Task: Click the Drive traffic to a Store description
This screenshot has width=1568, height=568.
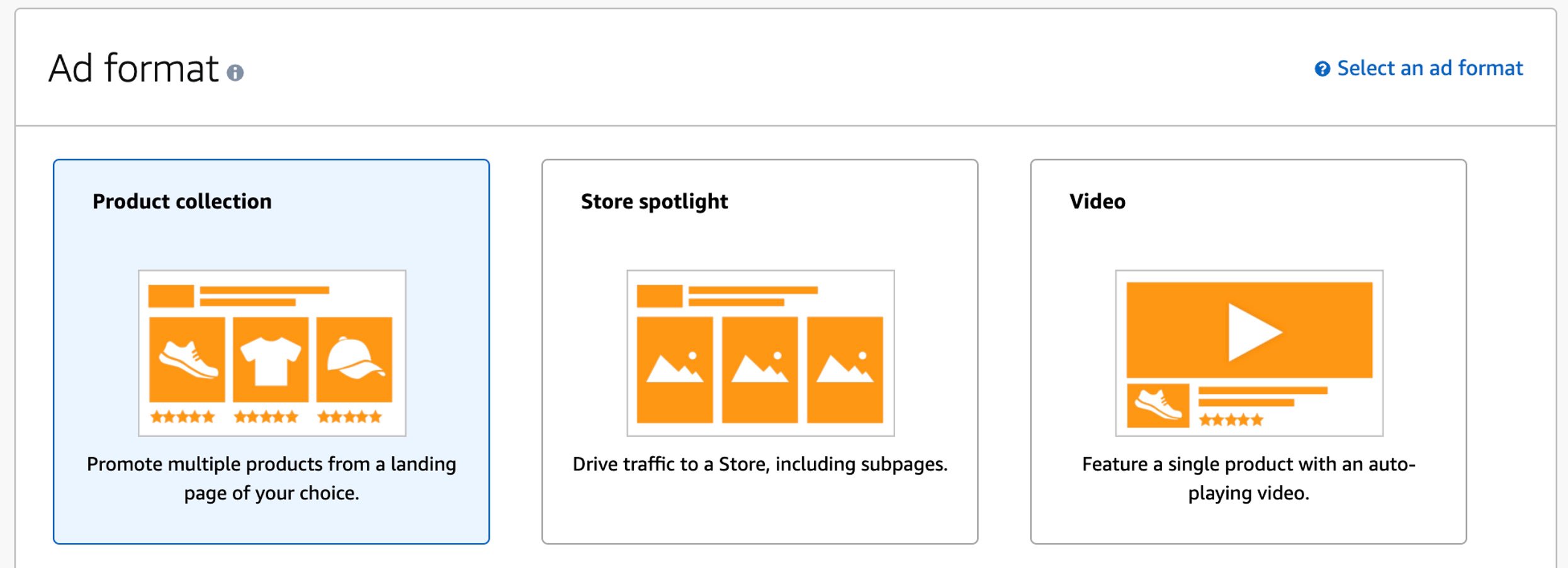Action: [x=760, y=464]
